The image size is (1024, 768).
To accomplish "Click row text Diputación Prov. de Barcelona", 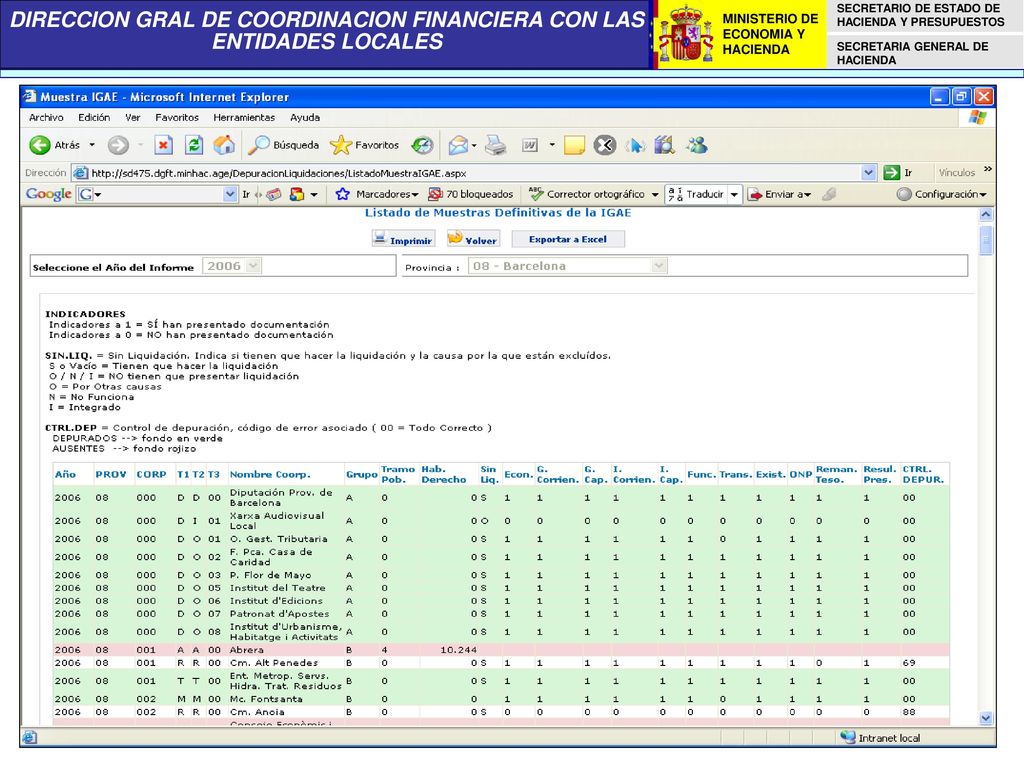I will click(x=281, y=498).
